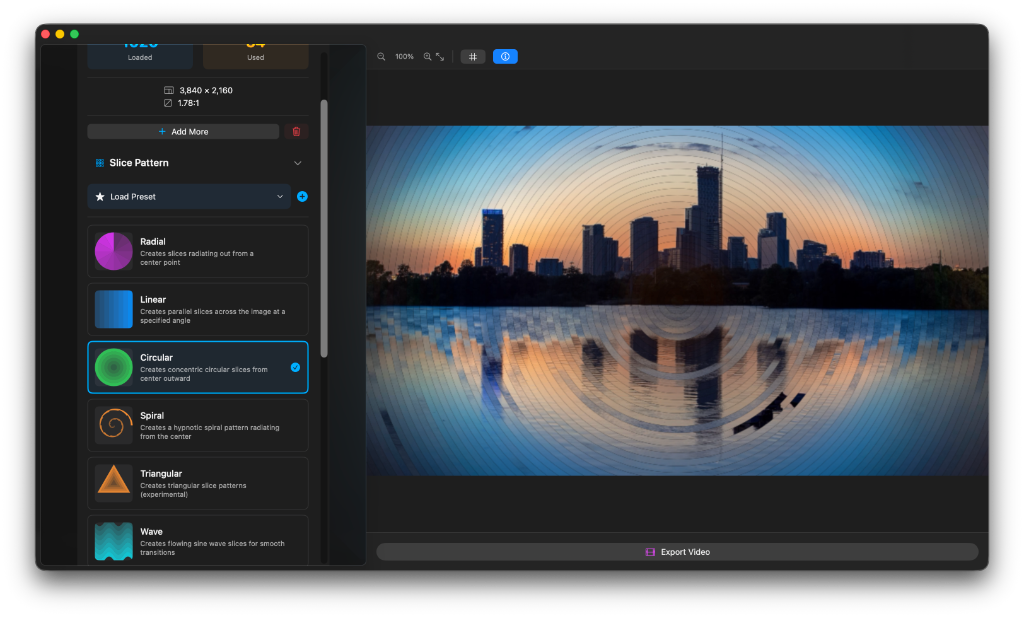The image size is (1024, 617).
Task: Click the zoom in magnifier icon
Action: coord(427,56)
